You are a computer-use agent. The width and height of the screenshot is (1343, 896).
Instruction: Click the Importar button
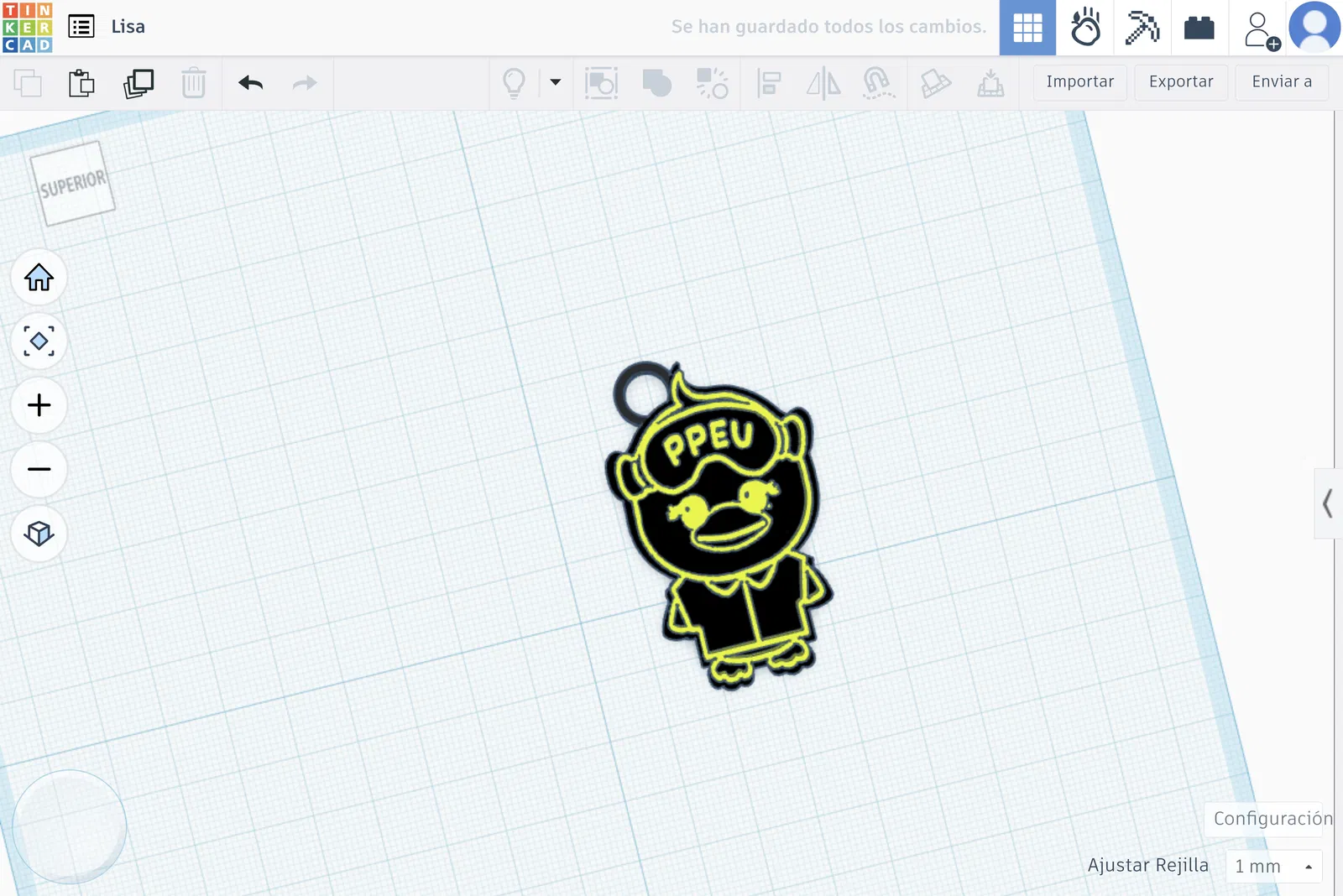[1080, 82]
